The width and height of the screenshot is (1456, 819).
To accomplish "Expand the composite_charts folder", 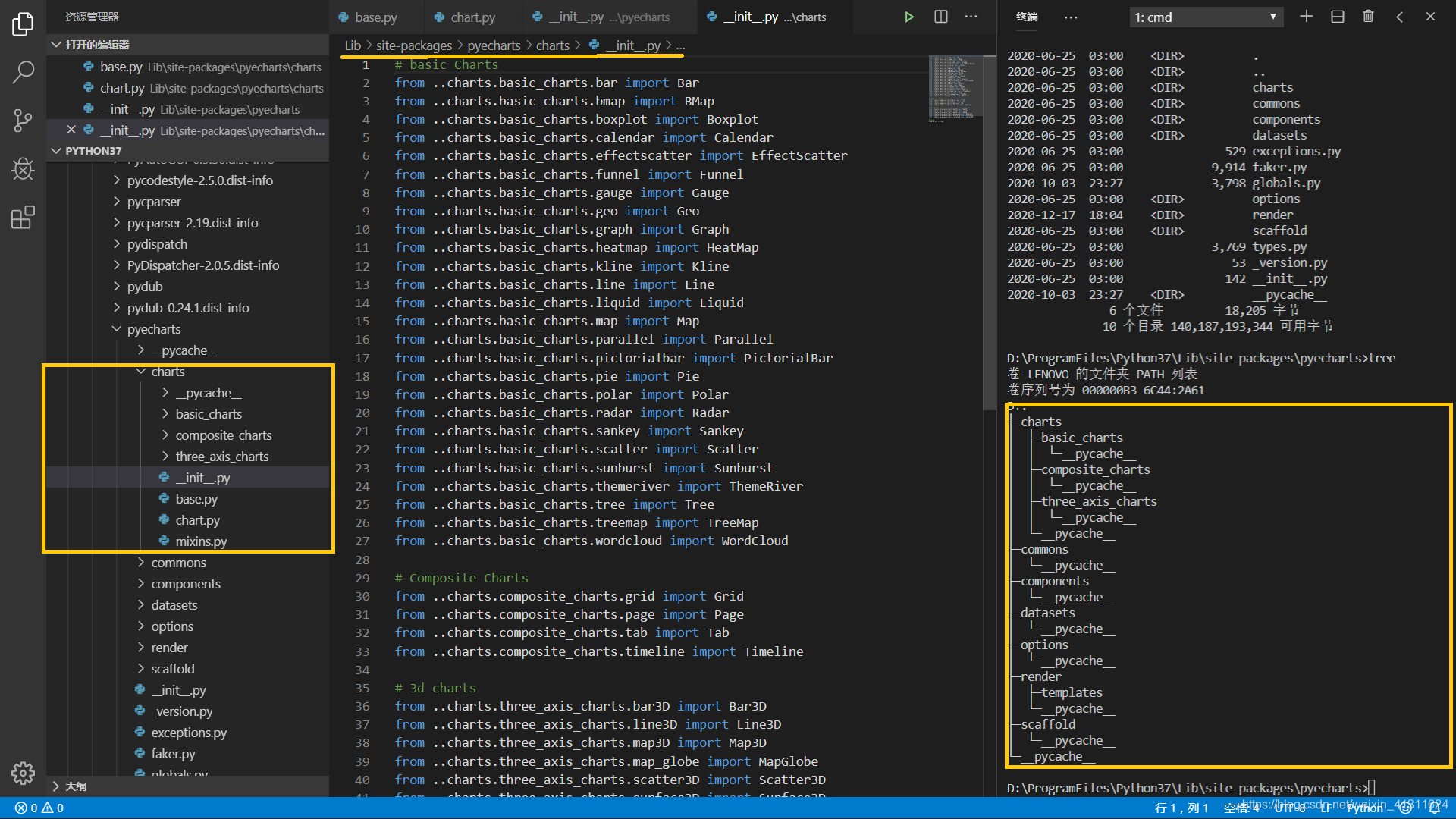I will tap(223, 435).
